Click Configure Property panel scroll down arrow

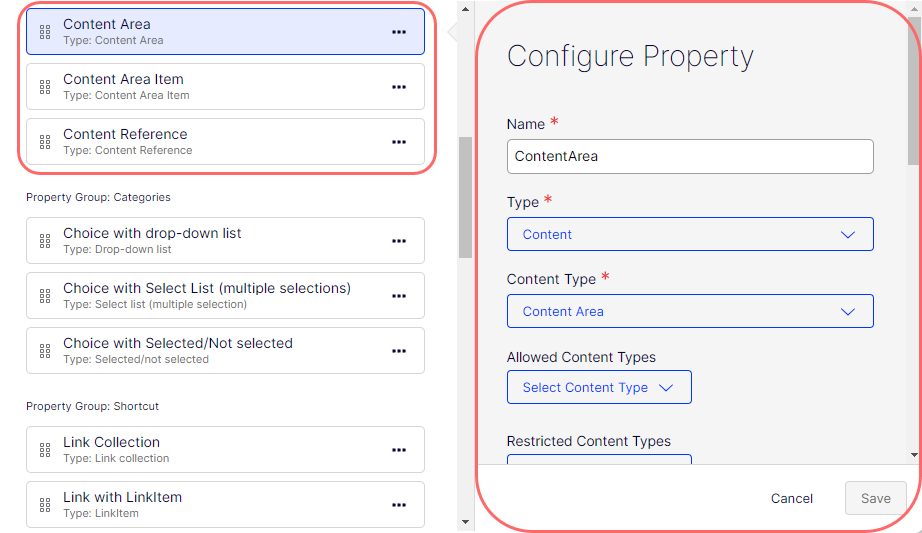coord(914,455)
